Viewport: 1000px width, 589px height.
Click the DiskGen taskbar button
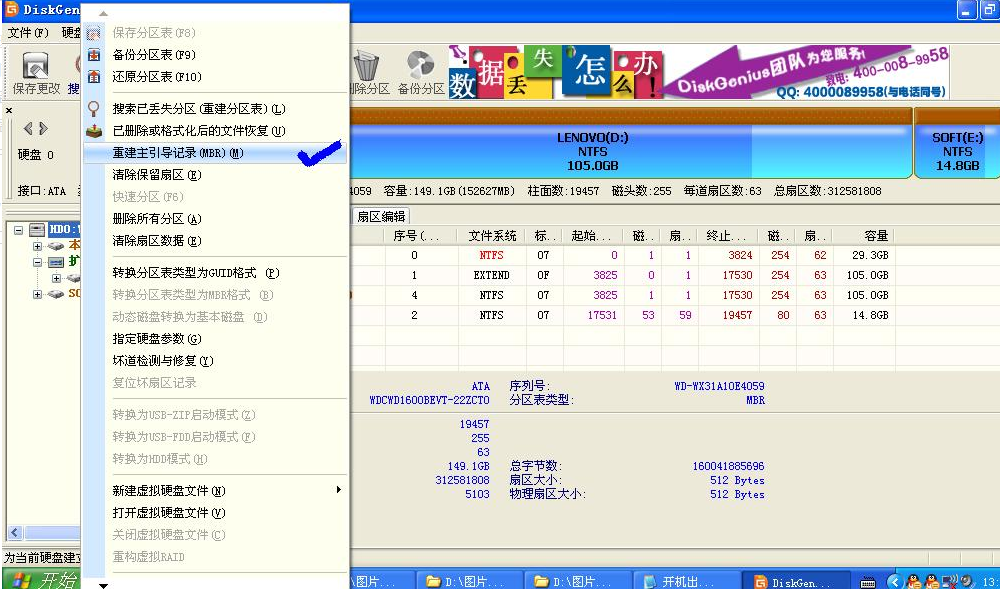click(x=795, y=580)
